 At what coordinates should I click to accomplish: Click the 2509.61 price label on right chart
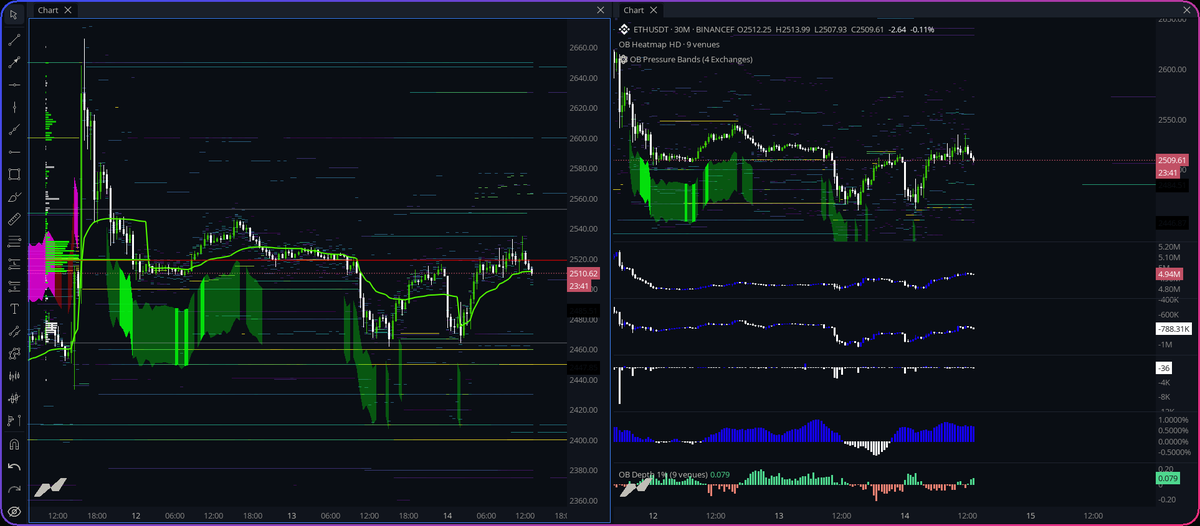[1172, 160]
